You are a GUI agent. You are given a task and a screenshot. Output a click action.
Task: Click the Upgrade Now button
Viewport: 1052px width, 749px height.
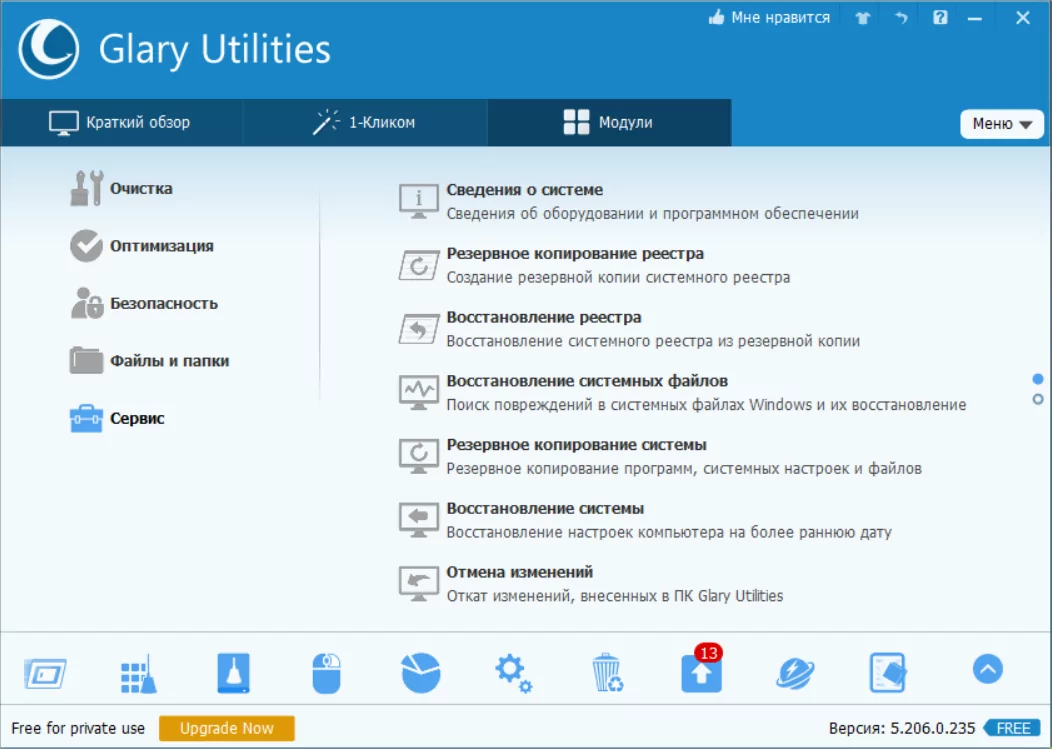click(227, 728)
